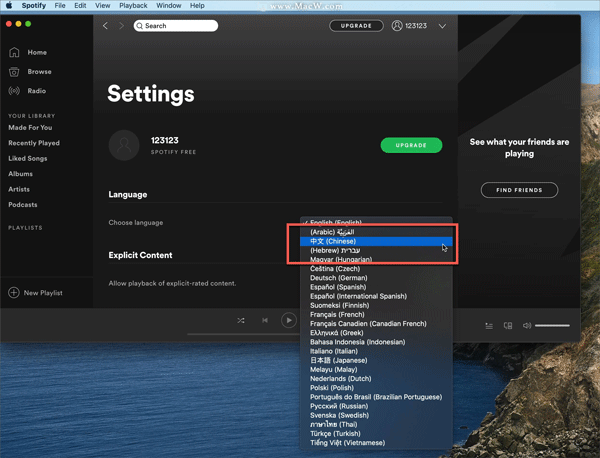
Task: Choose Japanese in the language dropdown
Action: point(338,360)
